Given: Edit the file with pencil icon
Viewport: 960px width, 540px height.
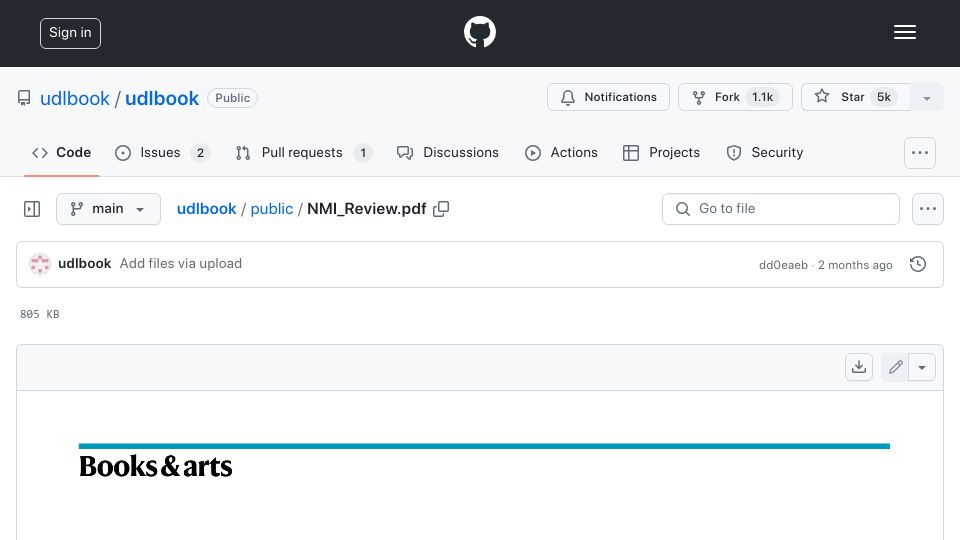Looking at the screenshot, I should click(x=895, y=367).
